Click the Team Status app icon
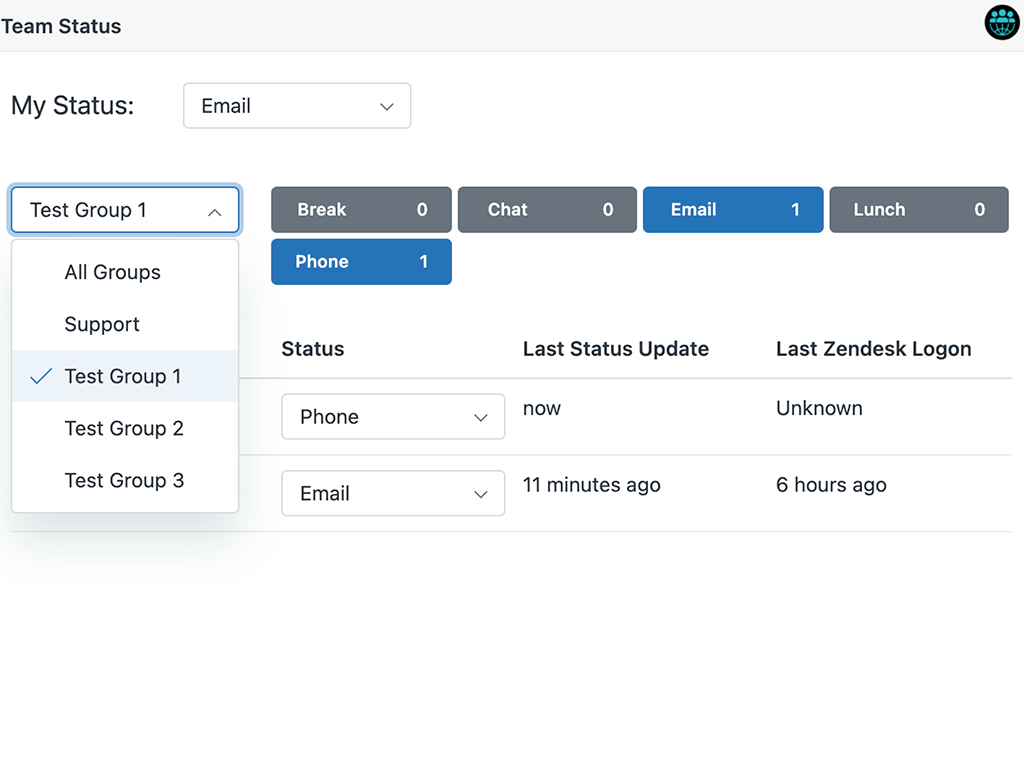Viewport: 1024px width, 768px height. [x=1001, y=23]
